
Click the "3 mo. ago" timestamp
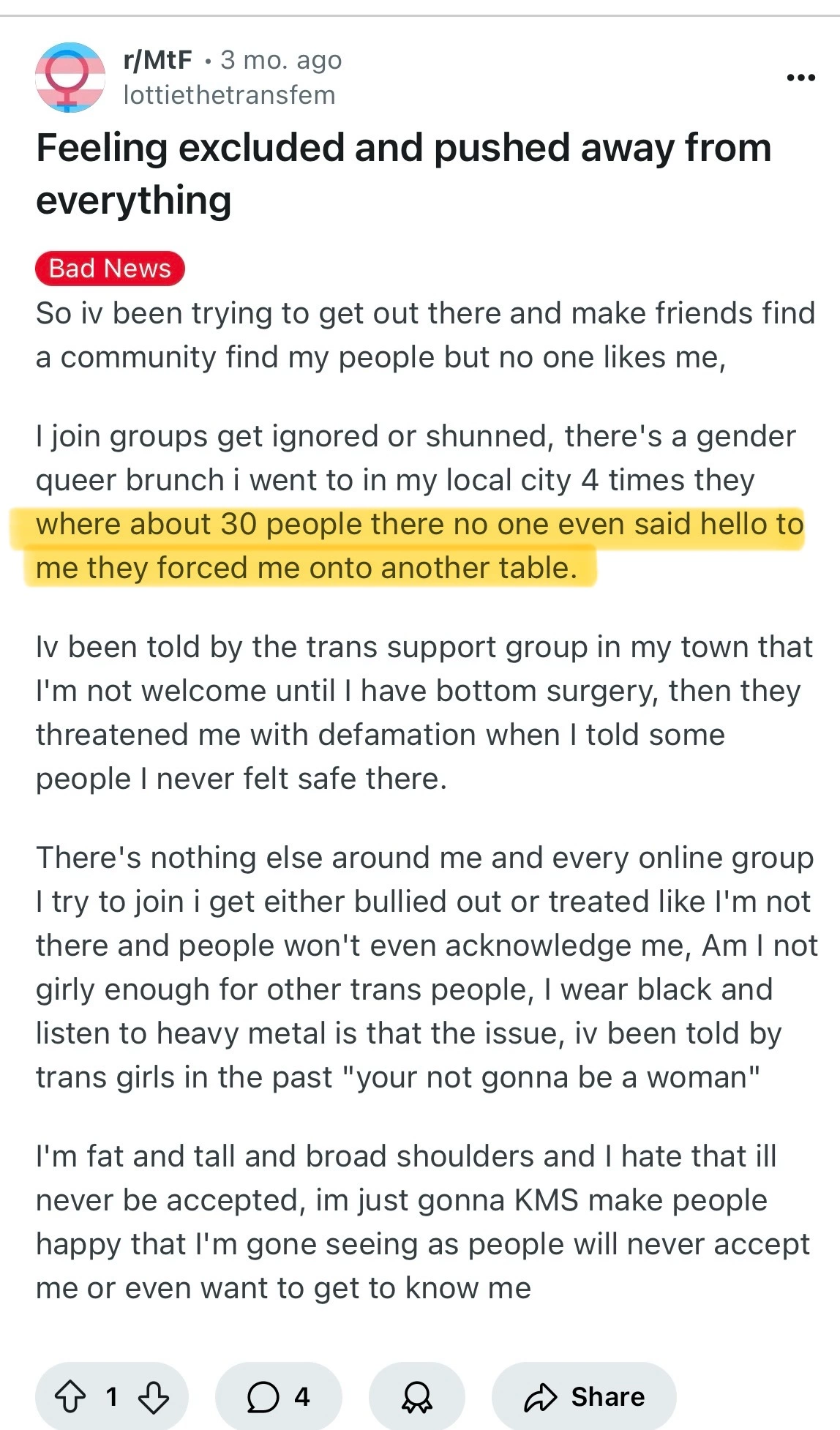281,60
